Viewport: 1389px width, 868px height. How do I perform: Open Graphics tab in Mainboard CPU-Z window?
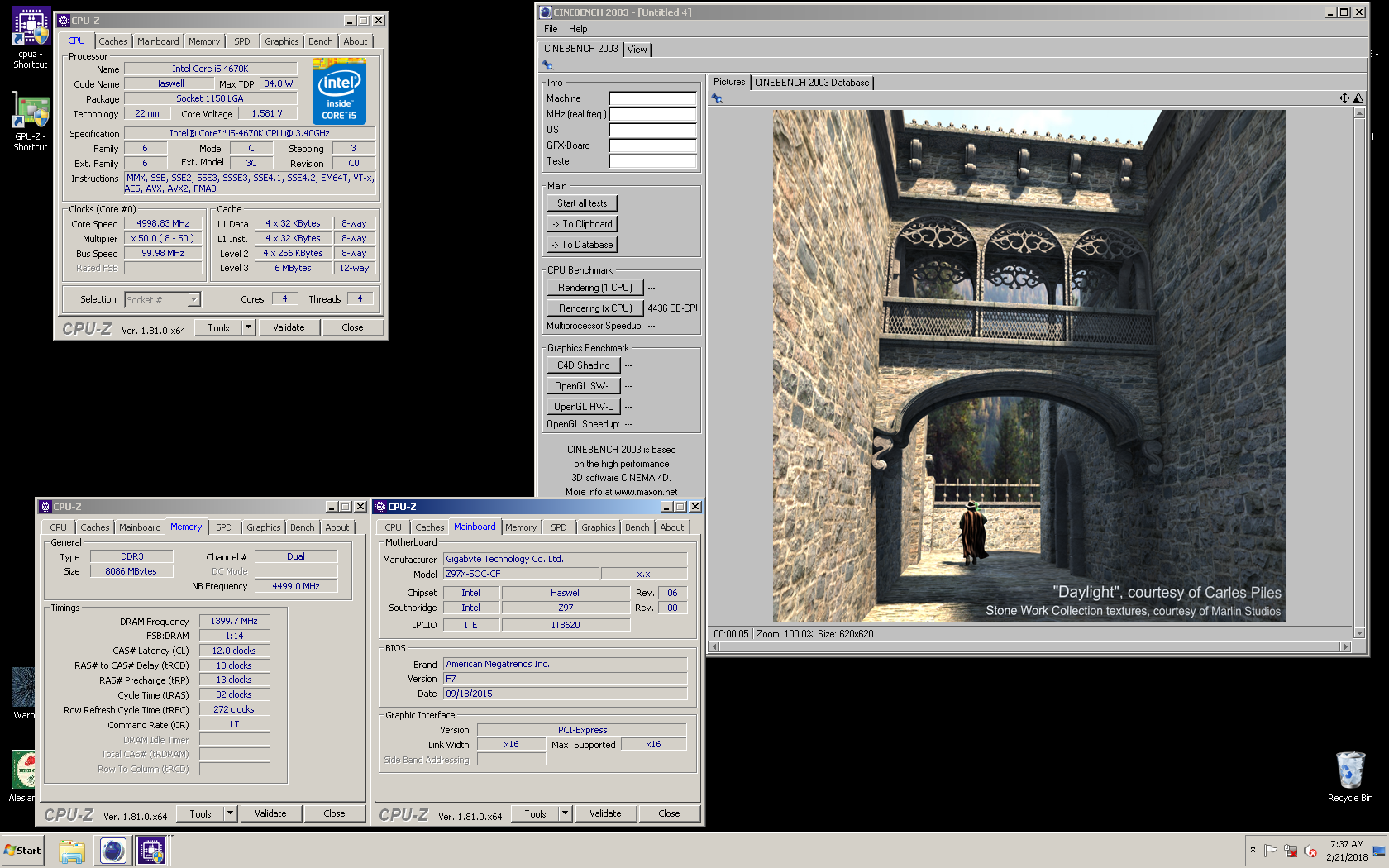coord(599,527)
